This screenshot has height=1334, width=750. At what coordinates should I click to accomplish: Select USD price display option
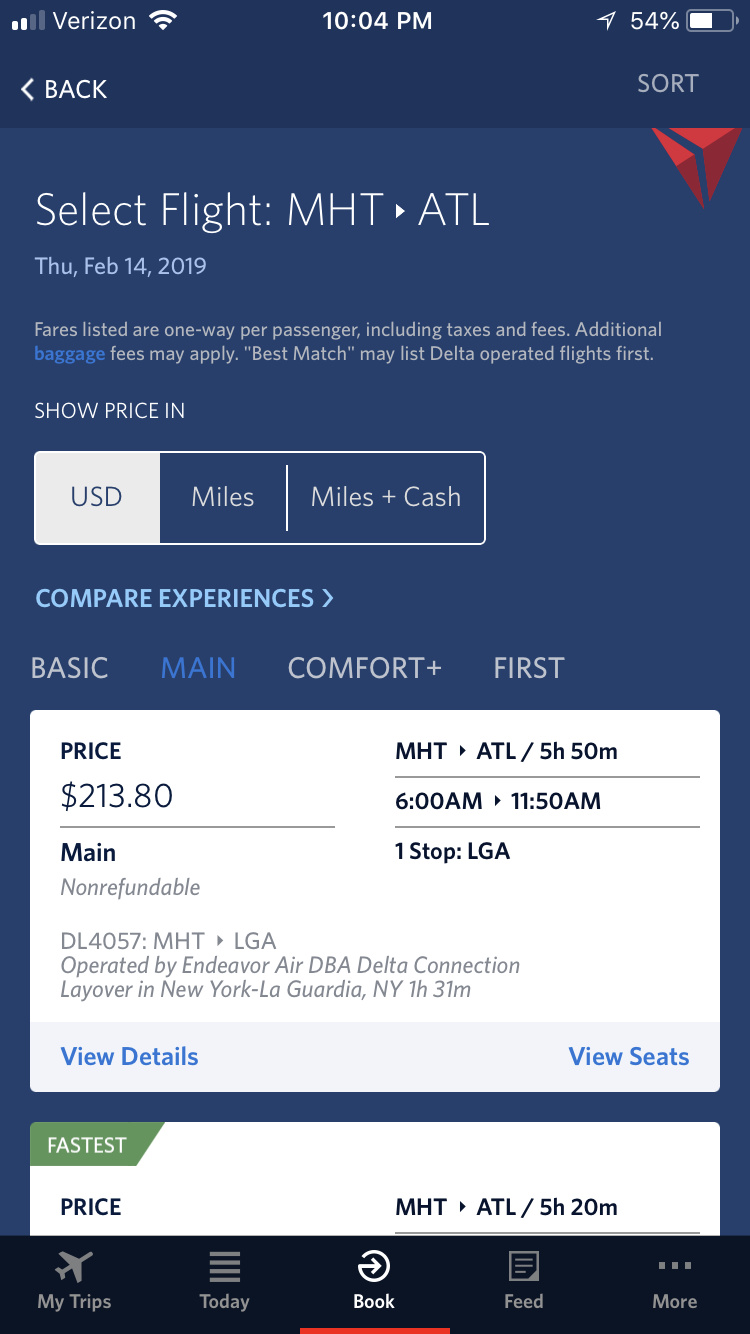(97, 497)
